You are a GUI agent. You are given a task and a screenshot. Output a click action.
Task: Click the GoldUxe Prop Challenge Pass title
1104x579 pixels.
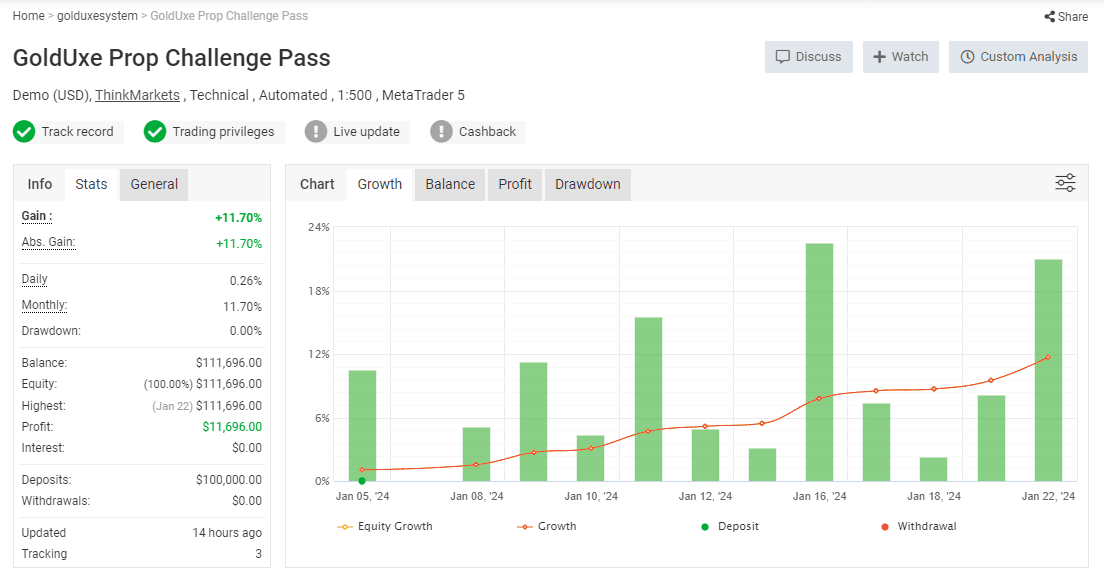coord(171,58)
